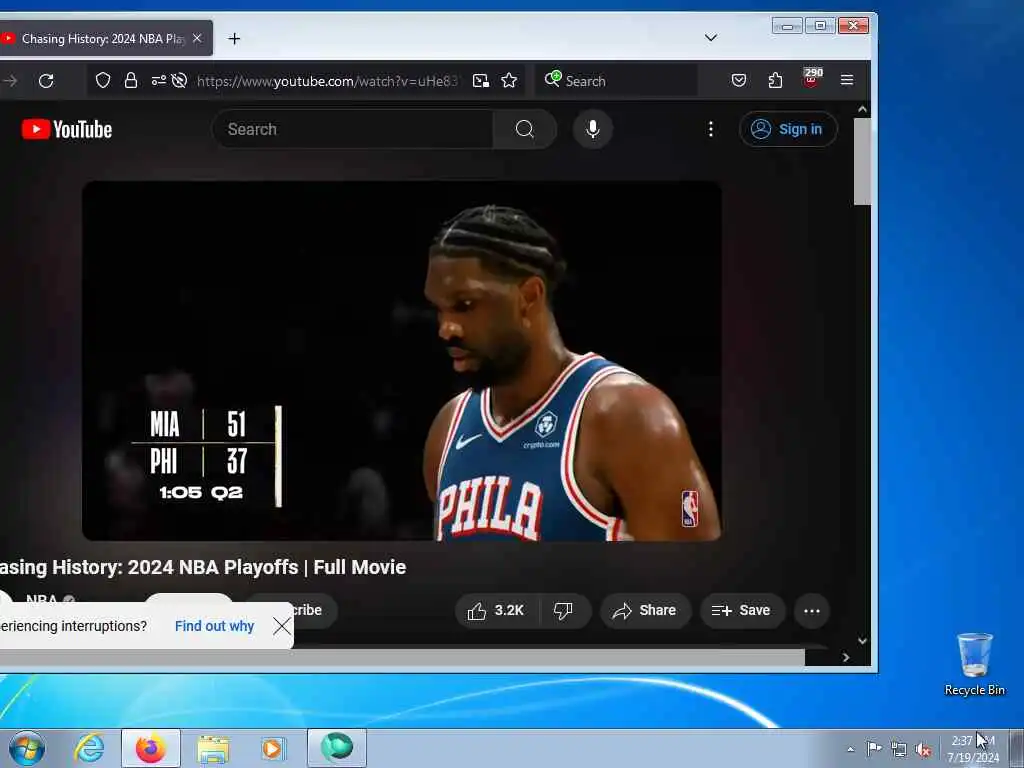Image resolution: width=1024 pixels, height=768 pixels.
Task: Close the Chasing History tab
Action: click(197, 39)
